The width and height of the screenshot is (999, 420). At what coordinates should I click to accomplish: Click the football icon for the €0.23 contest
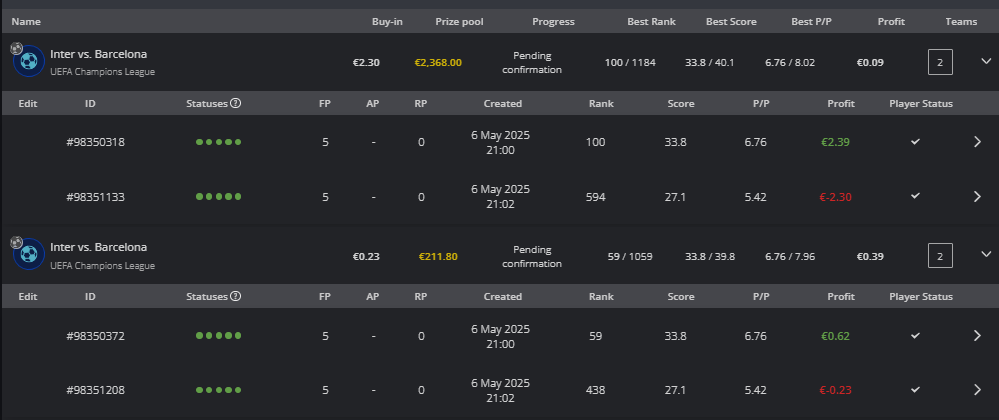pos(29,254)
